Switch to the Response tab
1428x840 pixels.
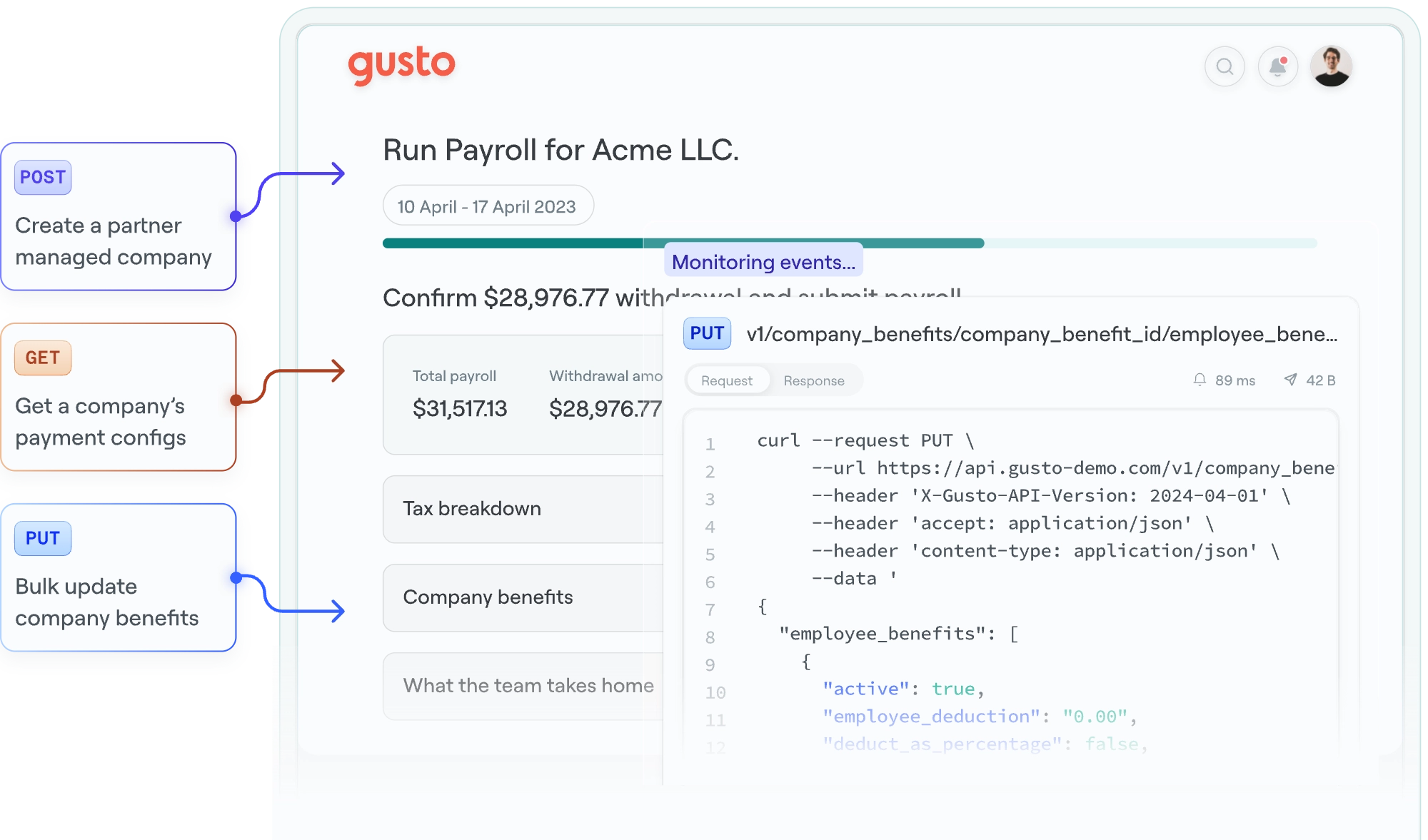[814, 380]
